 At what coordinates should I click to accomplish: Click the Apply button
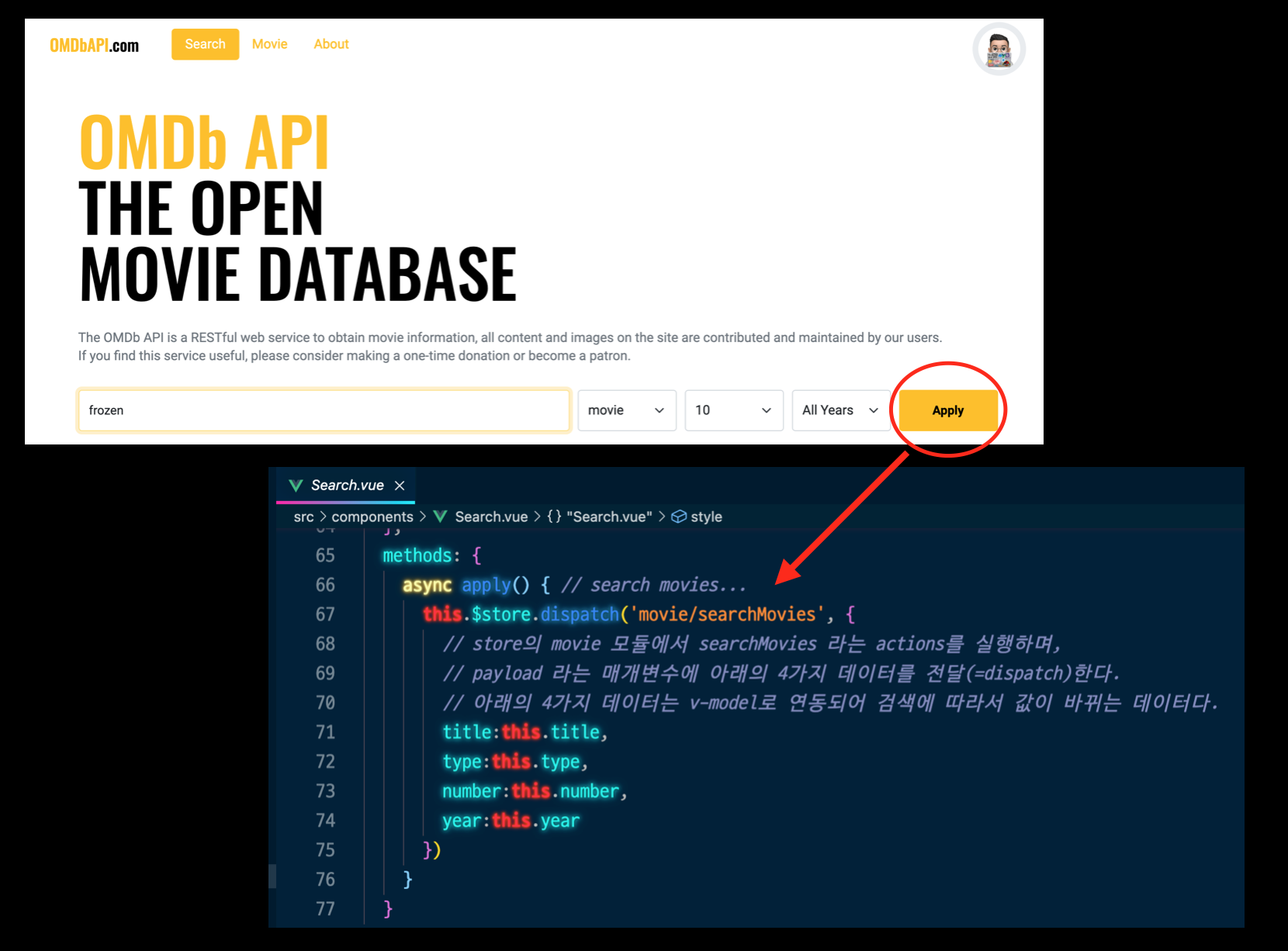coord(948,410)
